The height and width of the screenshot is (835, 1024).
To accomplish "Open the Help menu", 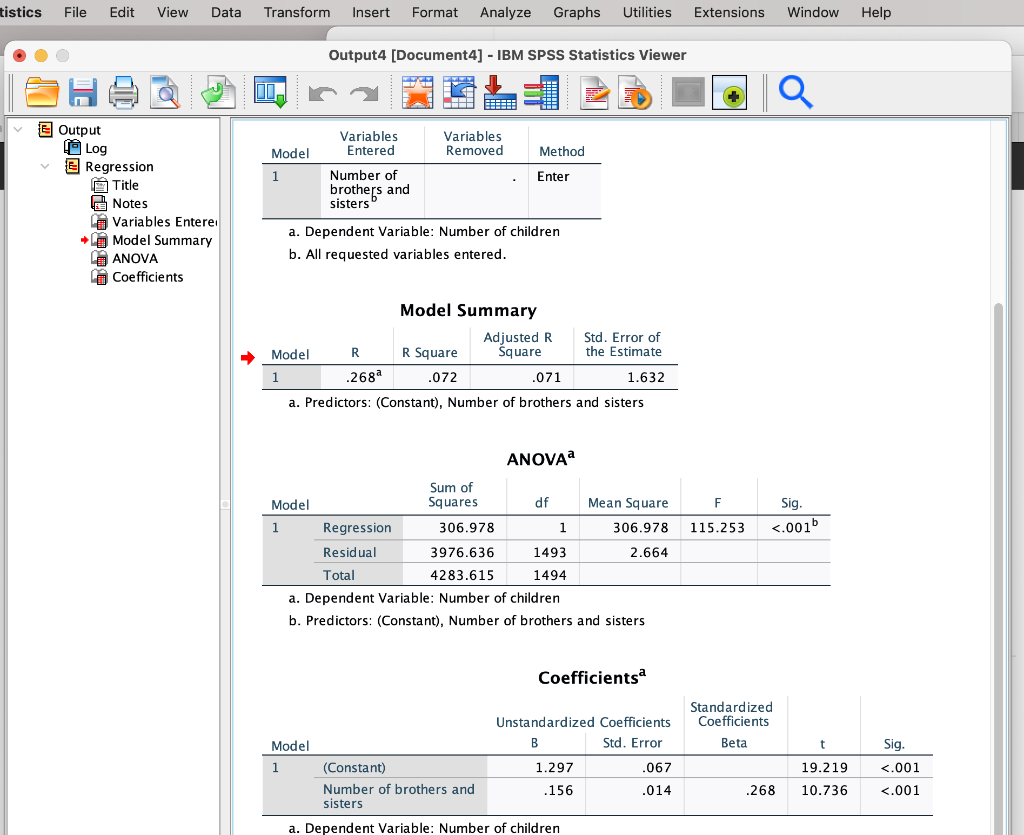I will [x=876, y=12].
